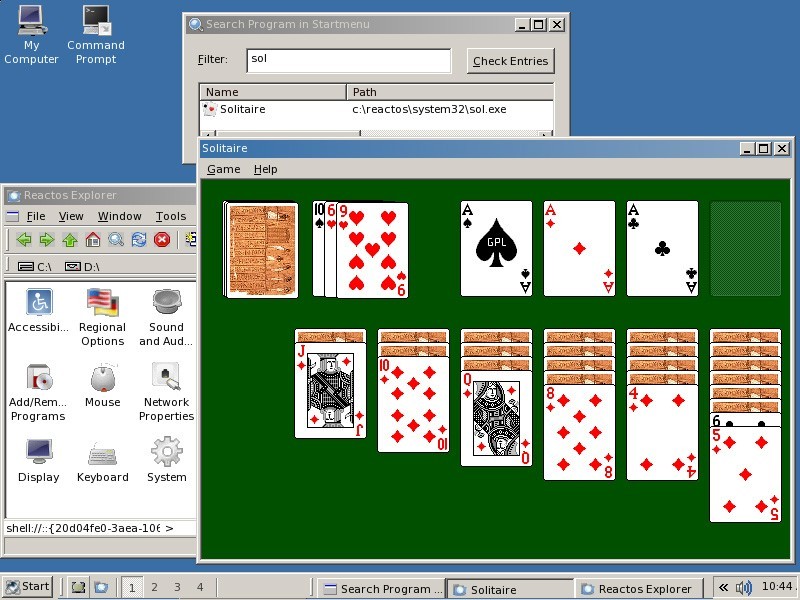Click the Path column header
Image resolution: width=800 pixels, height=600 pixels.
tap(450, 92)
